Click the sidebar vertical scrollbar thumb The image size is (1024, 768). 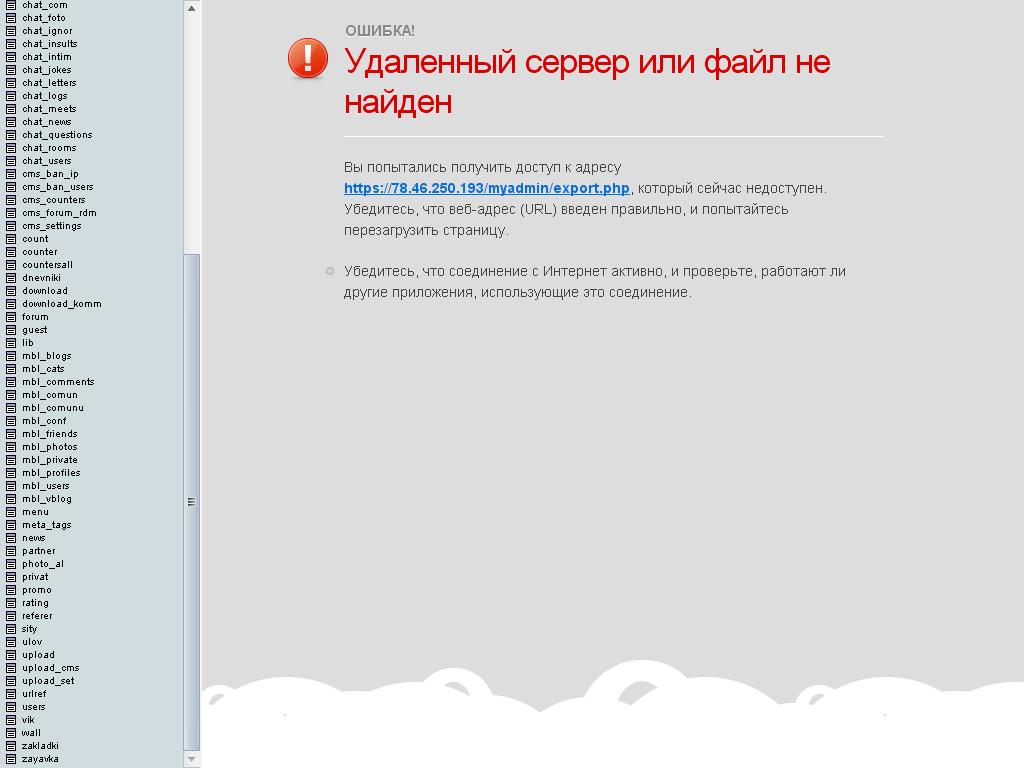coord(192,501)
